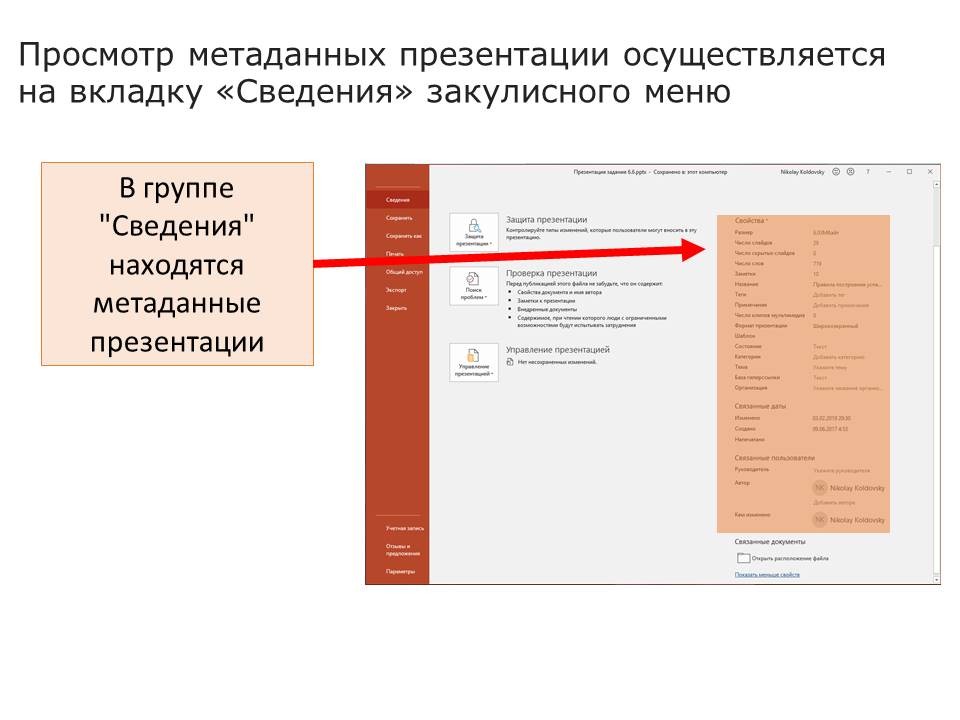Click the frowning face feedback icon
This screenshot has height=720, width=960.
850,172
